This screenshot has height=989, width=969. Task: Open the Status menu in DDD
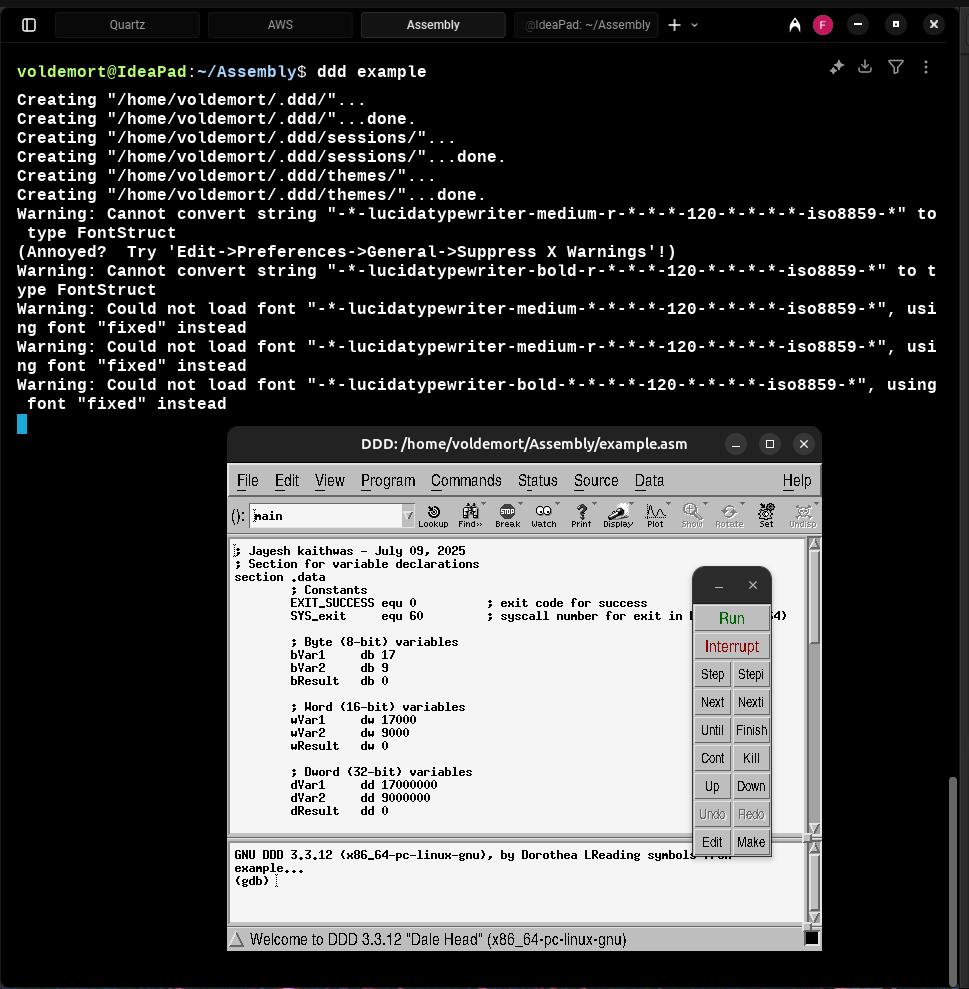click(537, 481)
